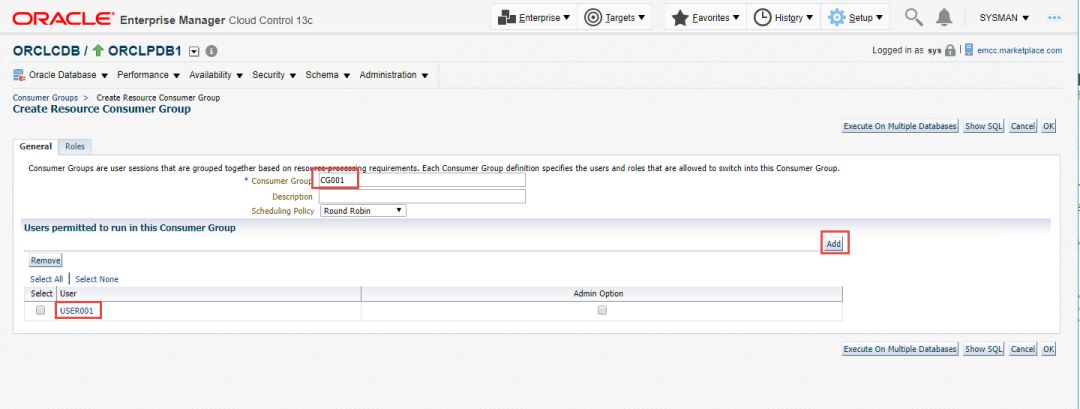Click the Oracle logo
This screenshot has height=409, width=1080.
pos(63,19)
